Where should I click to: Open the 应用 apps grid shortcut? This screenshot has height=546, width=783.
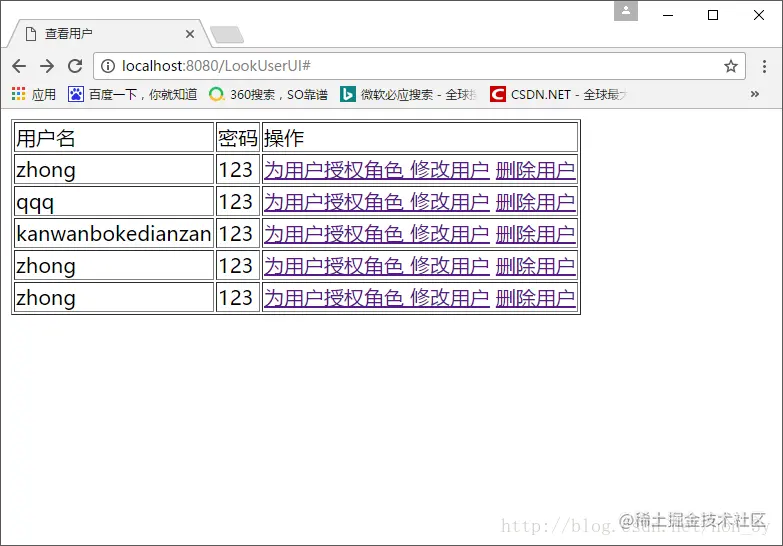pyautogui.click(x=33, y=94)
